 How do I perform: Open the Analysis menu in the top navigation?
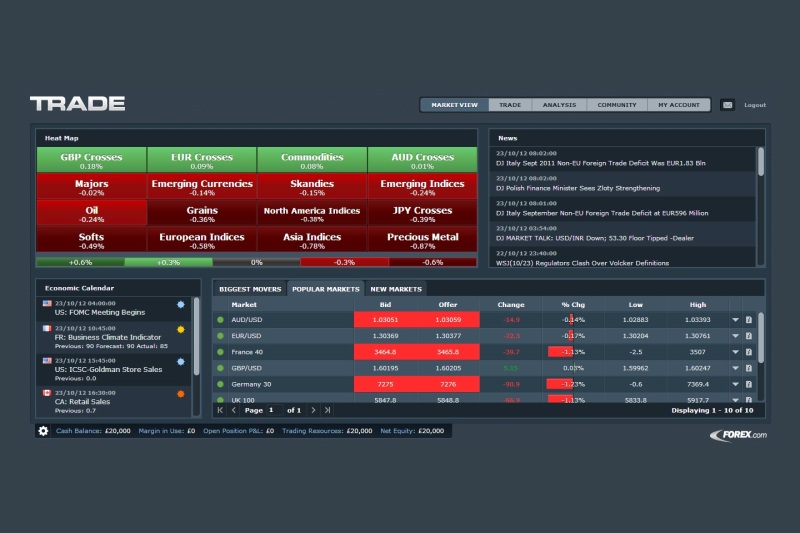(559, 105)
